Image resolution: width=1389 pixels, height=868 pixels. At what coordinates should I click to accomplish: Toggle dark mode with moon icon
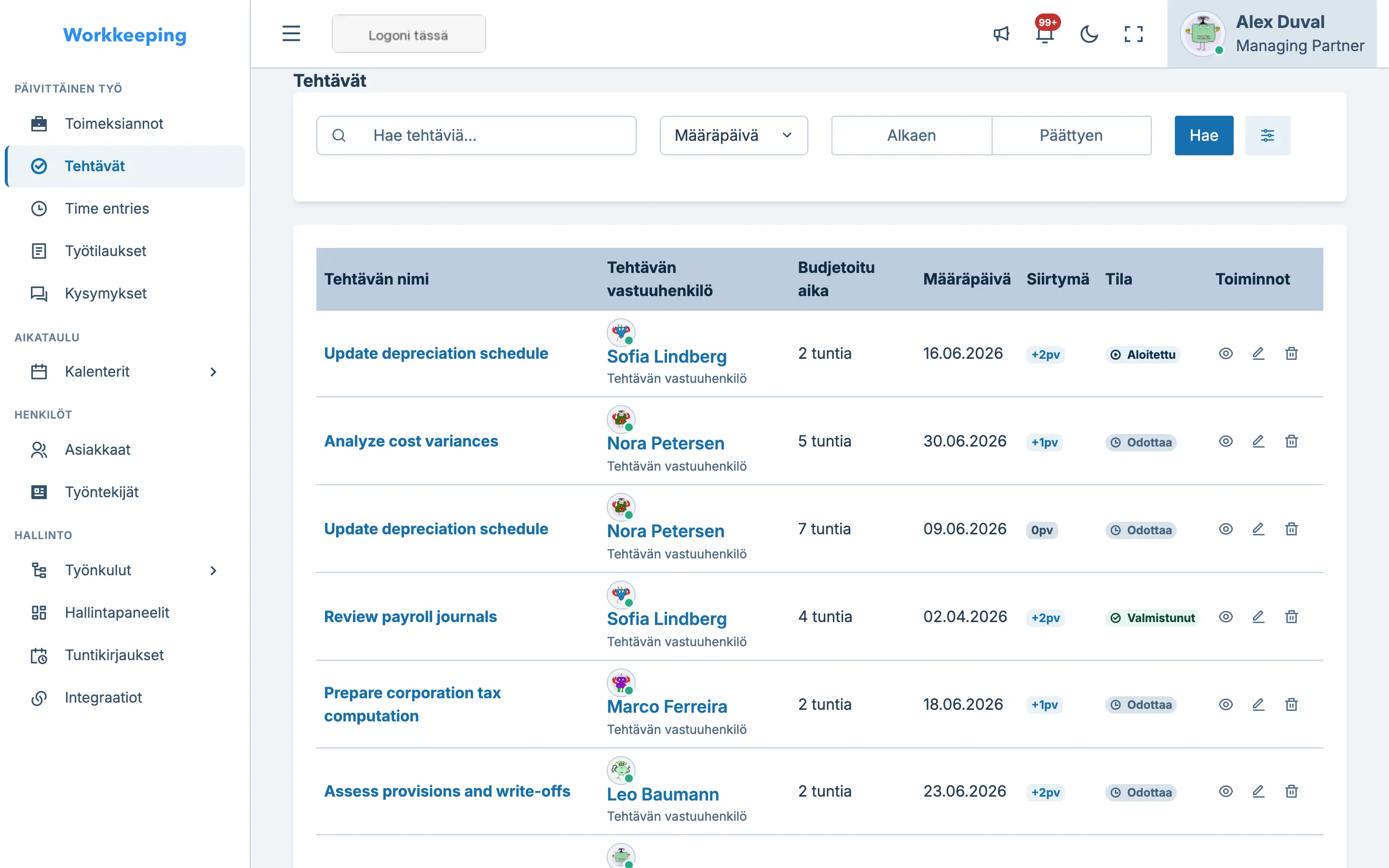(1089, 34)
